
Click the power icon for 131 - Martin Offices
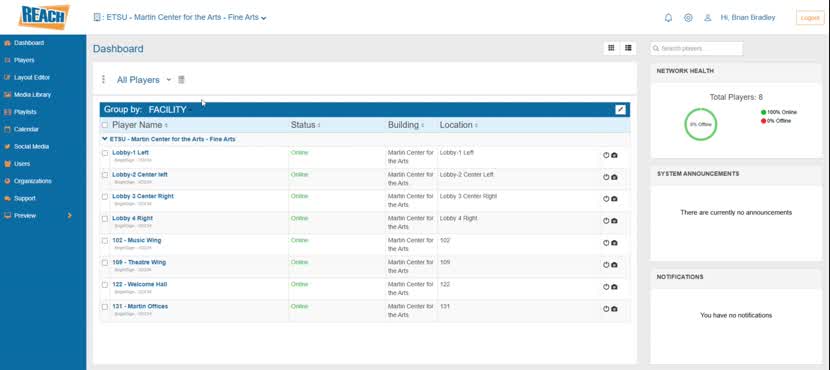[x=606, y=309]
